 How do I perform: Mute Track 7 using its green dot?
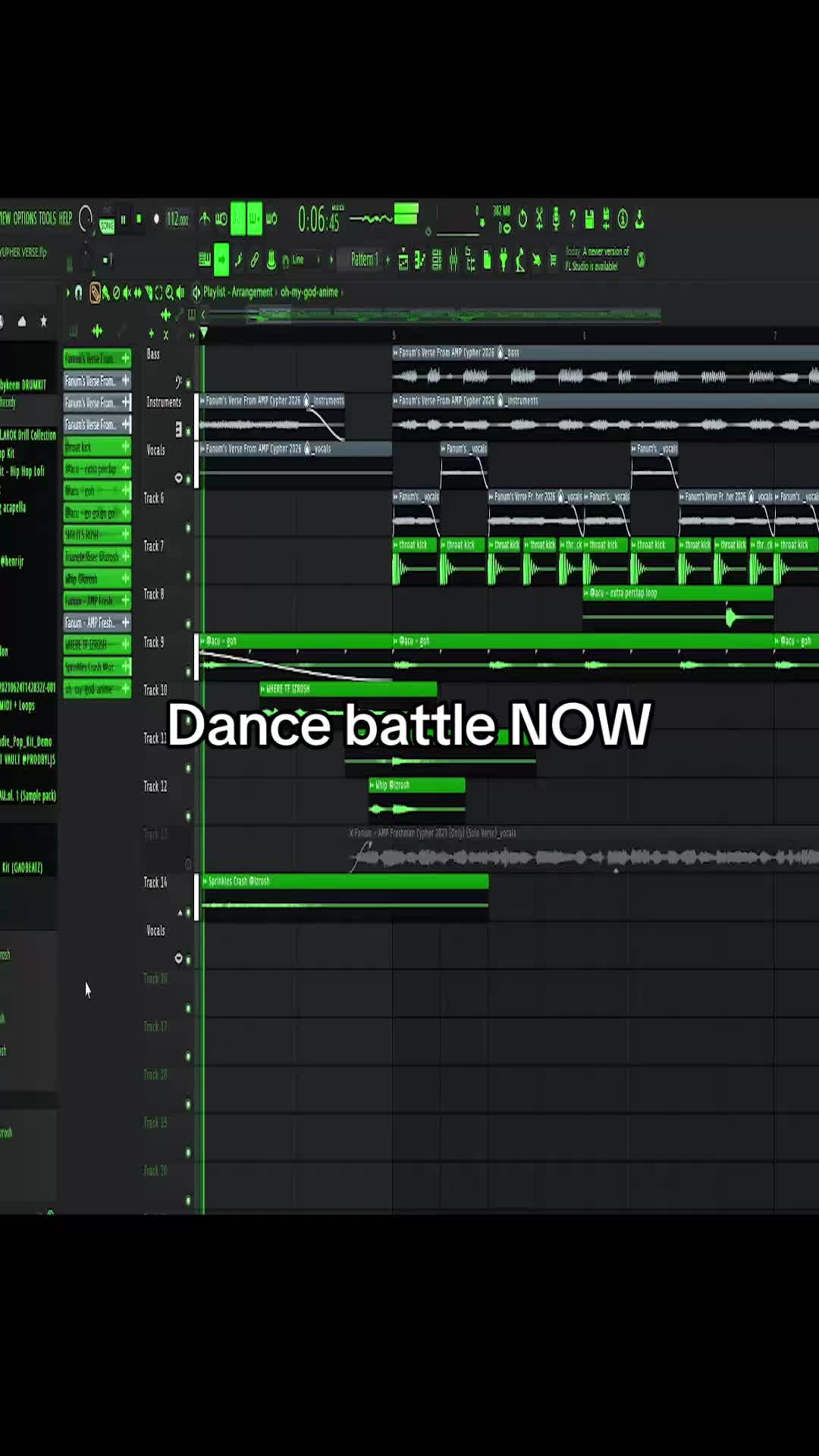188,576
